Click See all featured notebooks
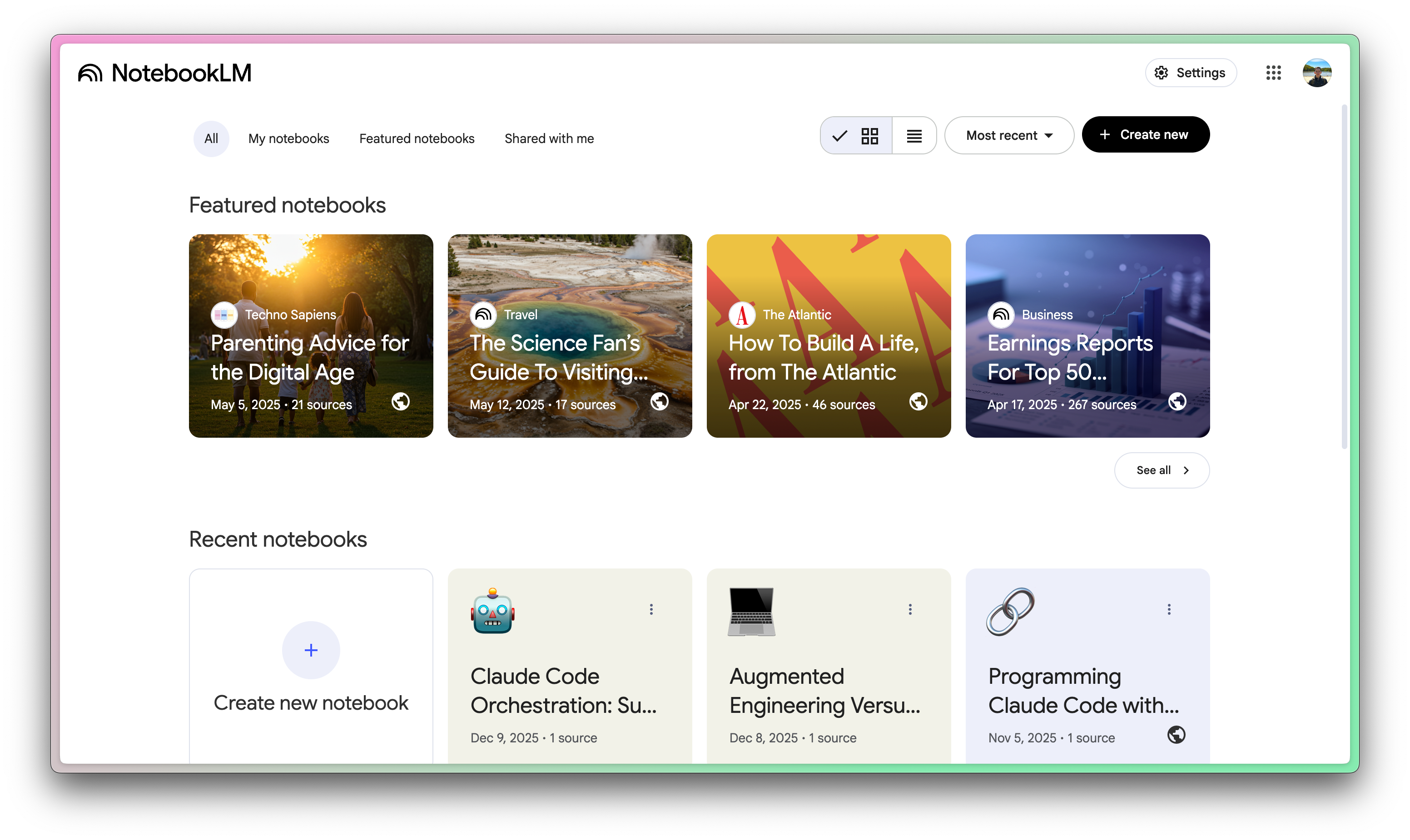Screen dimensions: 1410x840 1162,470
